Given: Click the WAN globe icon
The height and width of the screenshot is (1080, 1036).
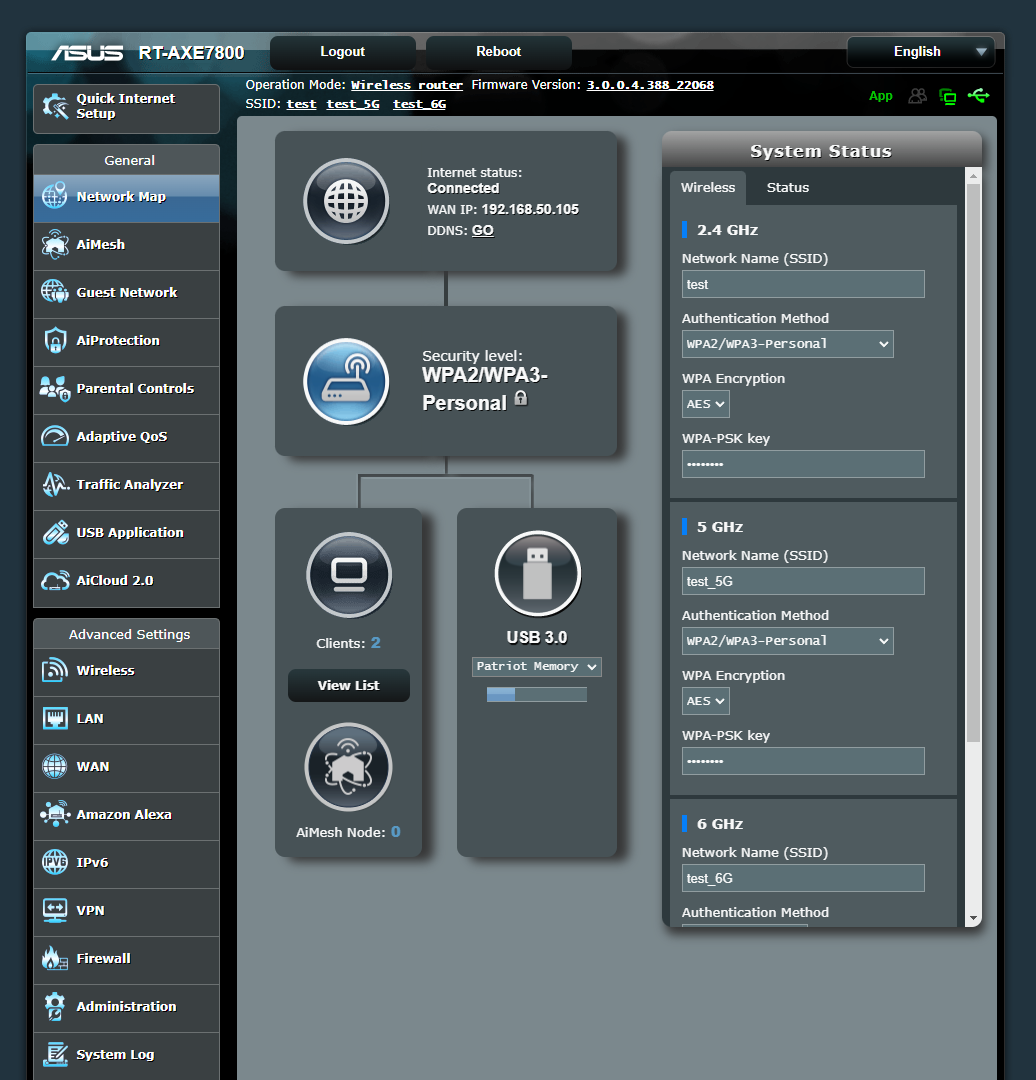Looking at the screenshot, I should pos(55,766).
